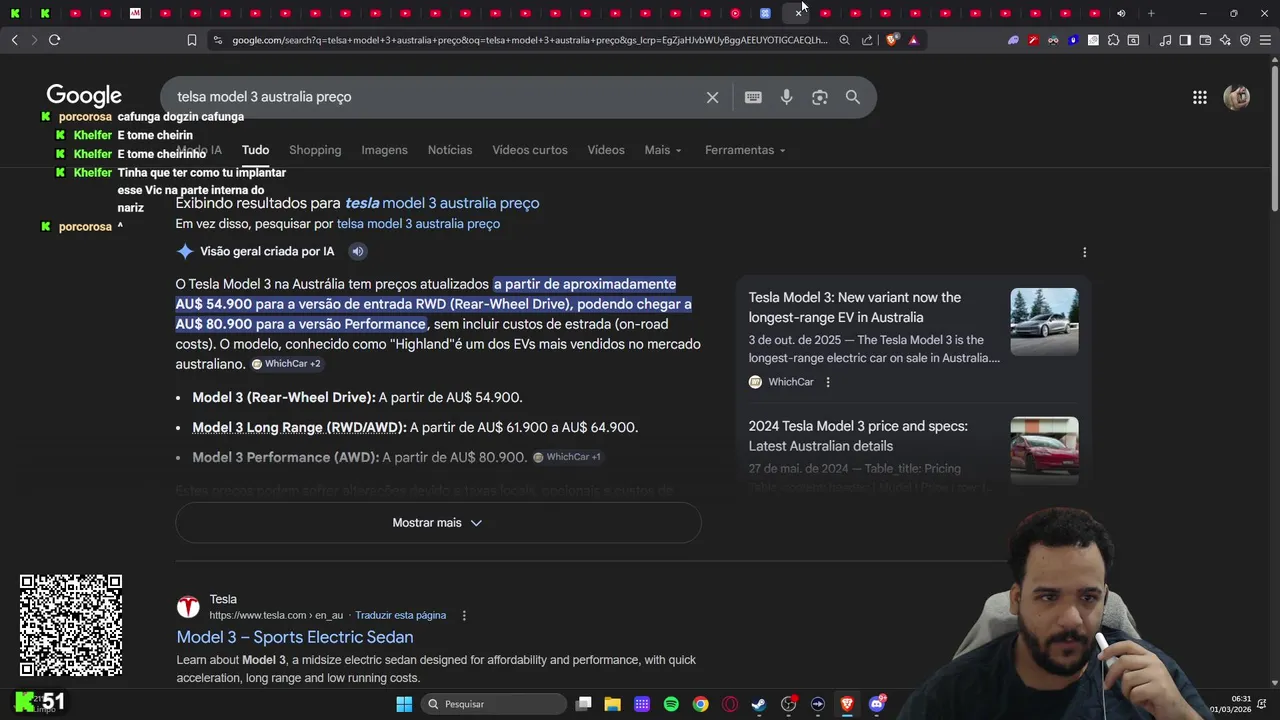Switch to the Imagens tab
The width and height of the screenshot is (1280, 720).
coord(384,150)
